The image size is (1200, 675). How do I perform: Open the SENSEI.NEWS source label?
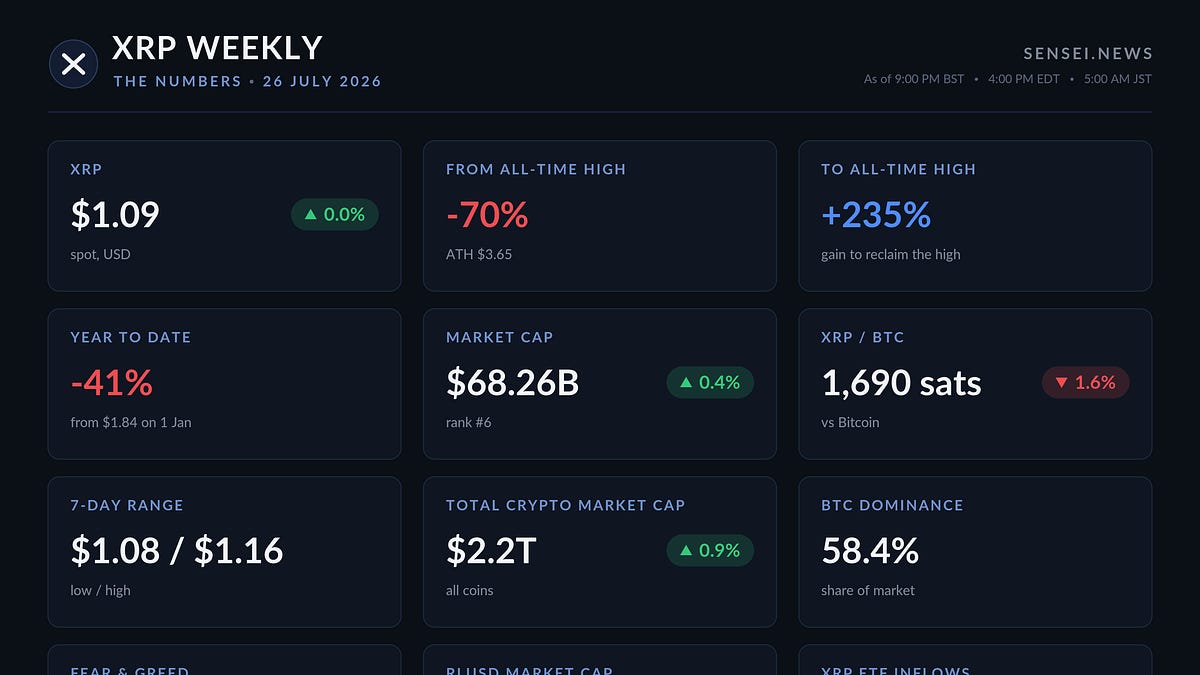[1088, 54]
